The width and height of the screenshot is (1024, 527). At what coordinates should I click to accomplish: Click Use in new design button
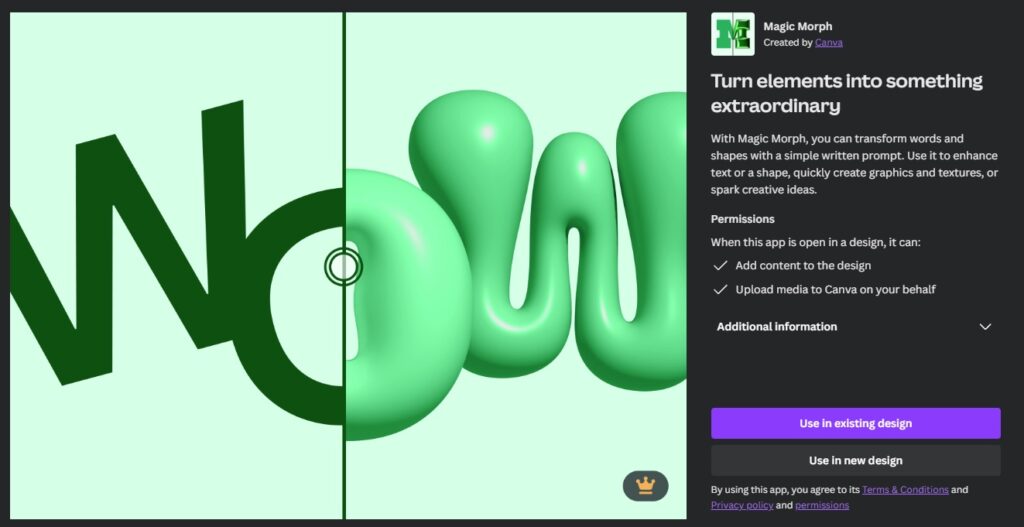(x=856, y=460)
